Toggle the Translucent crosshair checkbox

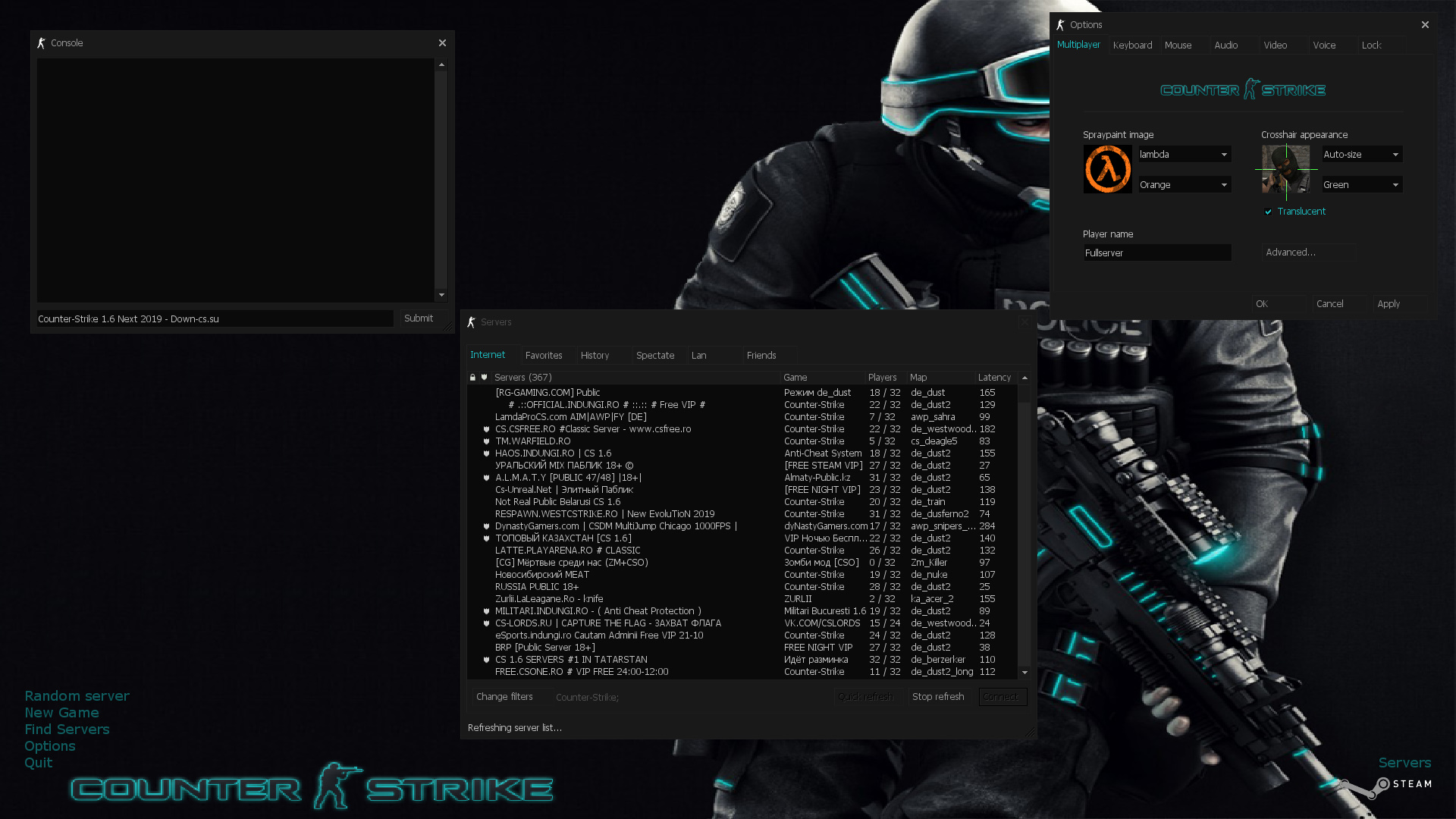(x=1268, y=212)
